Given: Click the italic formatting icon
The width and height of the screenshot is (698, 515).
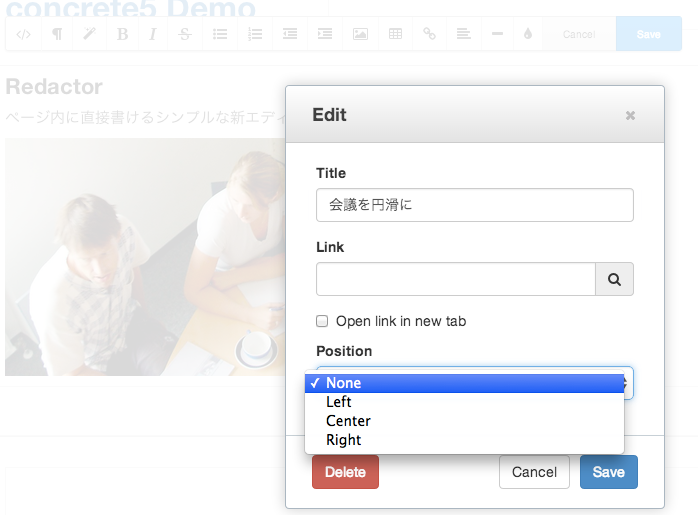Looking at the screenshot, I should (x=153, y=34).
